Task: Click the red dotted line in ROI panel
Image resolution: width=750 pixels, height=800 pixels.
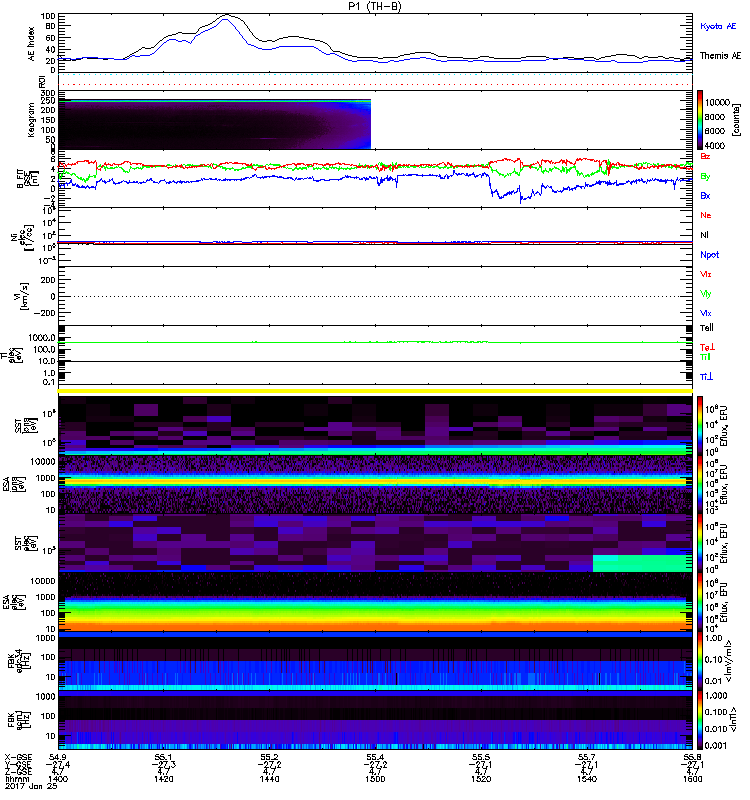Action: coord(375,84)
